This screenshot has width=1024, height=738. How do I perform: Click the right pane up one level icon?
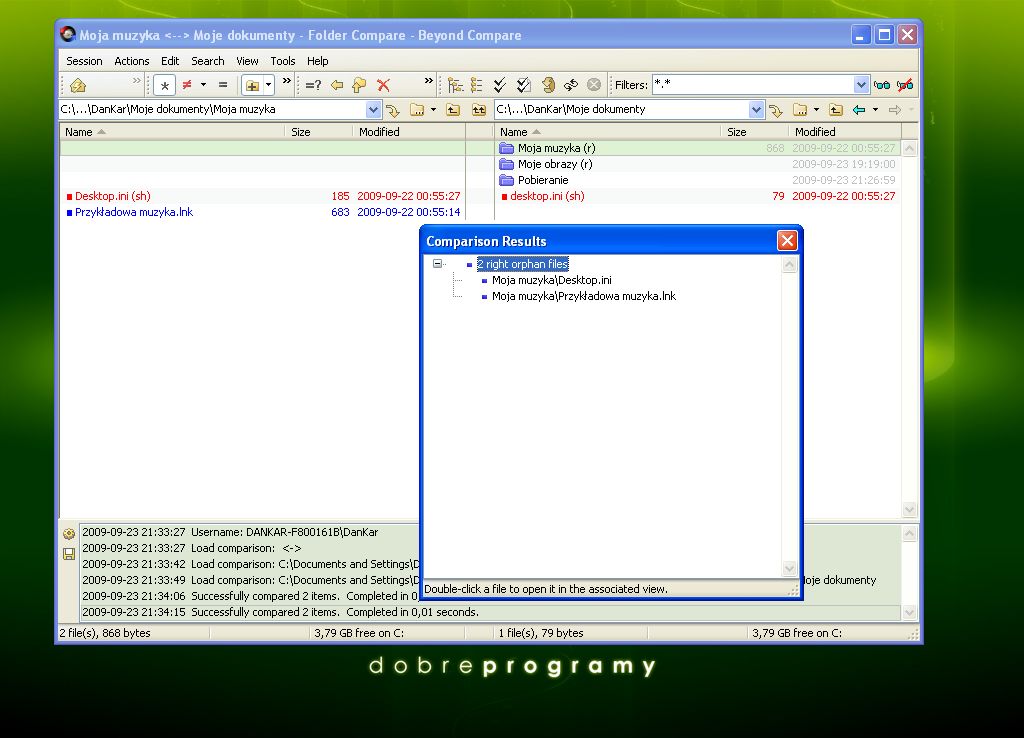(x=836, y=110)
